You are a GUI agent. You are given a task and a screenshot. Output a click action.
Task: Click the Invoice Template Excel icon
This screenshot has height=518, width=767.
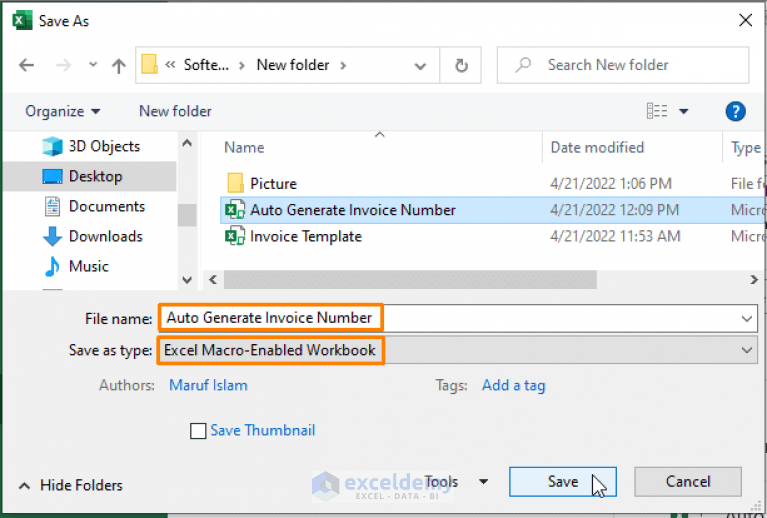tap(235, 236)
